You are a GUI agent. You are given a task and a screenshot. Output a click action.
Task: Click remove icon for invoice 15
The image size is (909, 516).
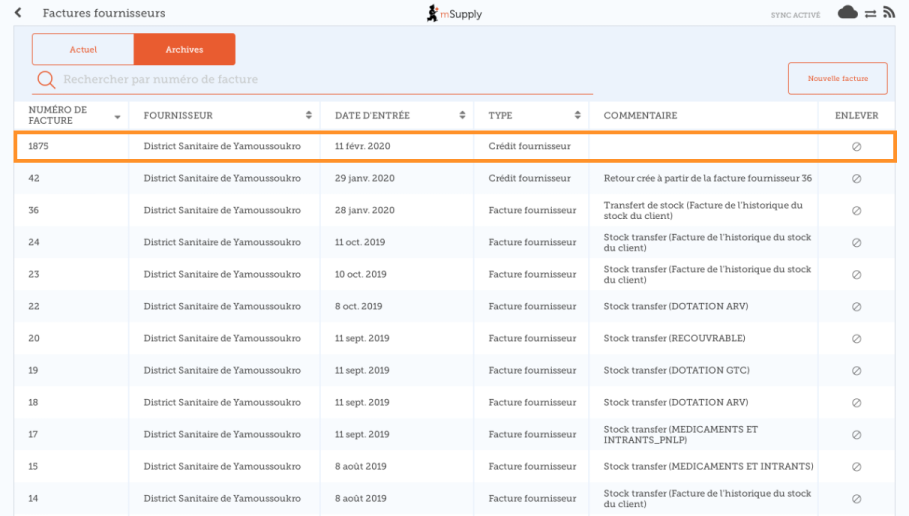(856, 467)
